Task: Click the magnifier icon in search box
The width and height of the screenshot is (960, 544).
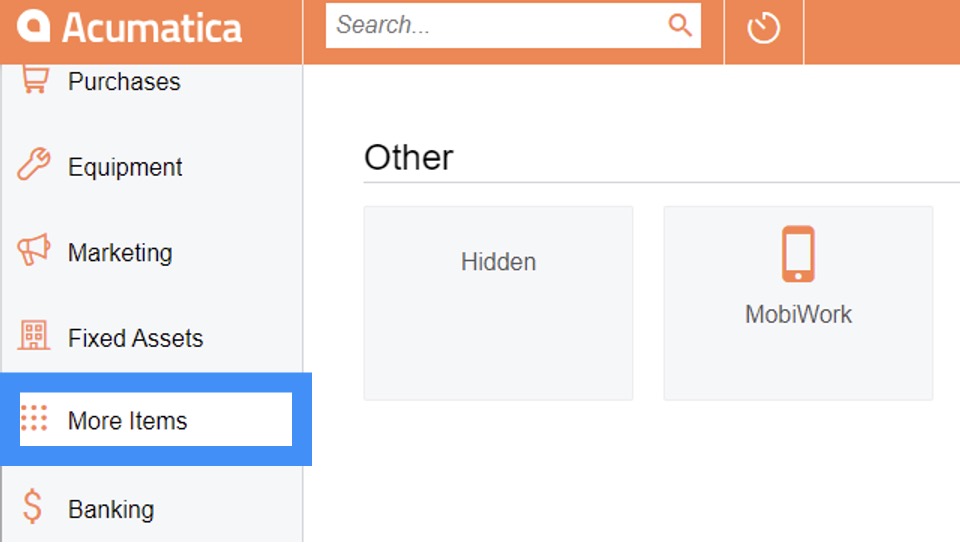Action: pyautogui.click(x=680, y=26)
